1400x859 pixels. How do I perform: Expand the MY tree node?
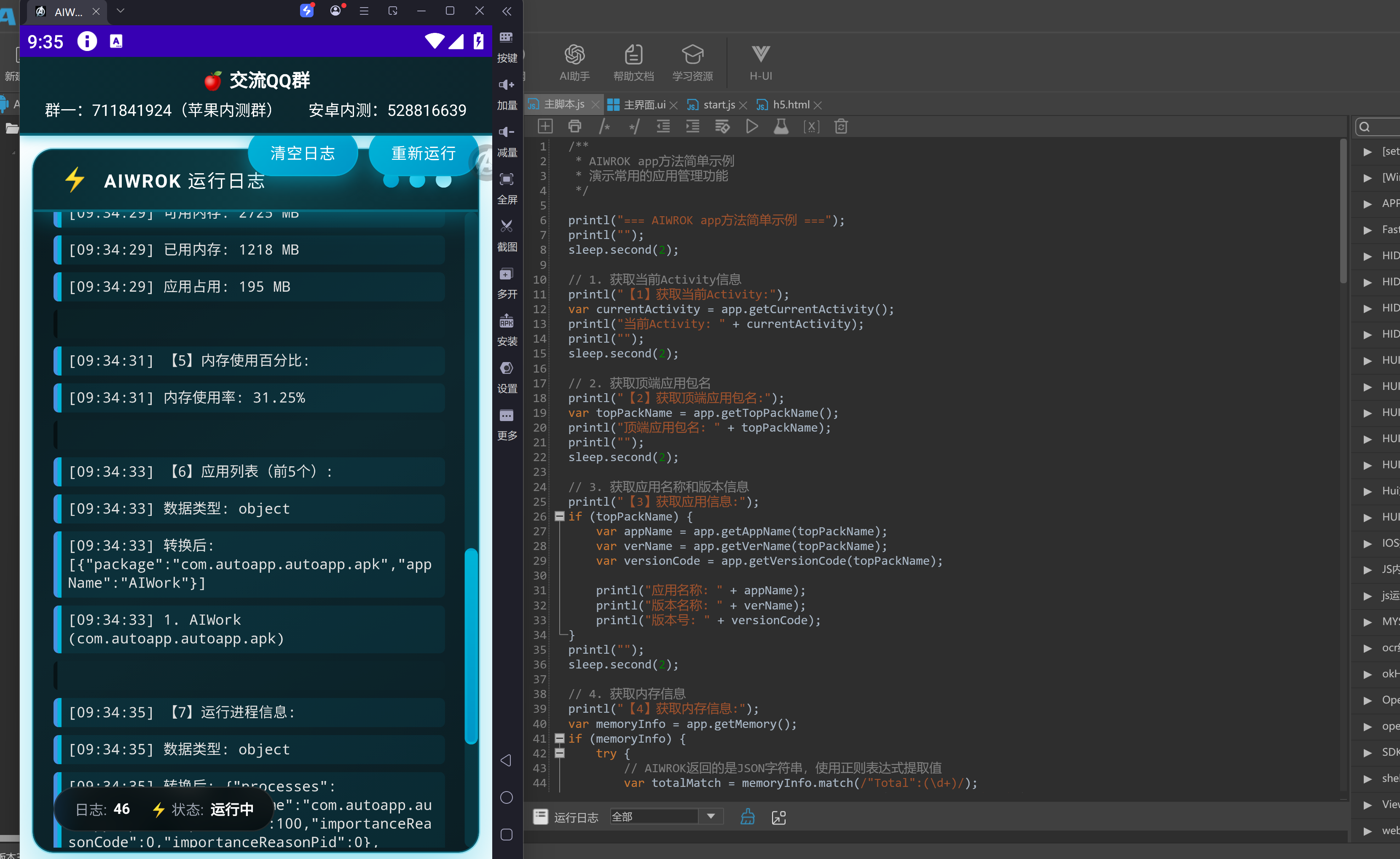click(1368, 622)
